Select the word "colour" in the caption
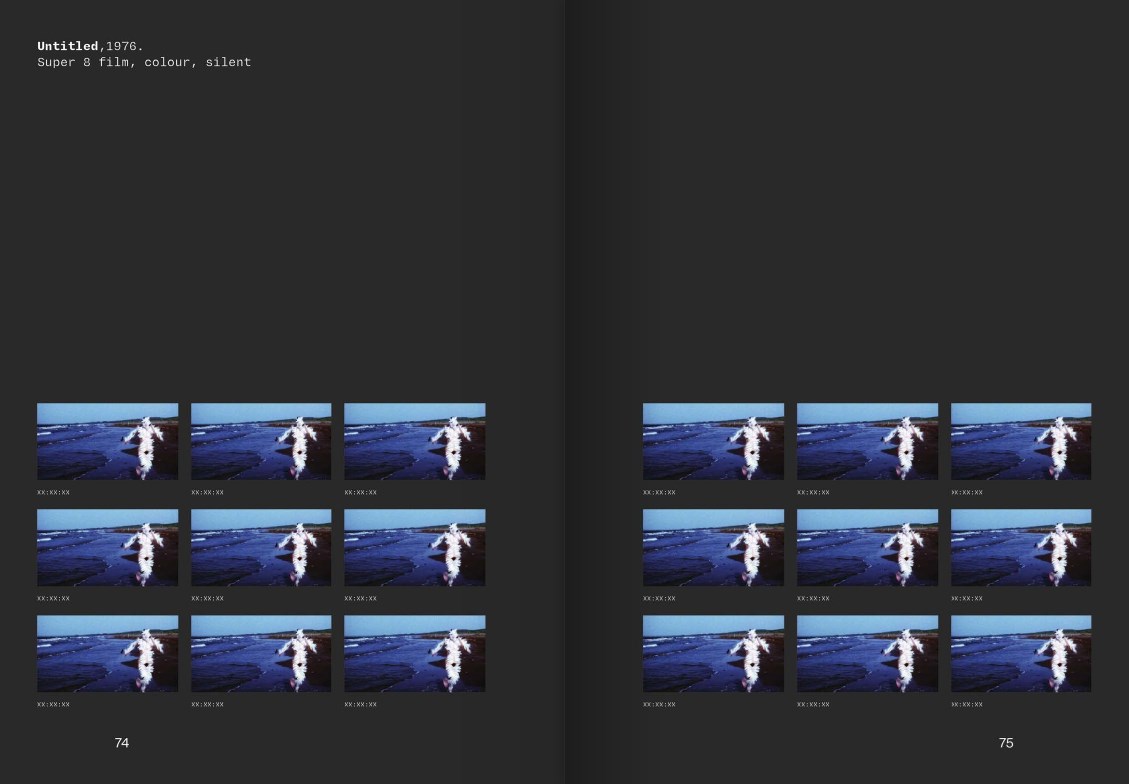The image size is (1129, 784). (x=167, y=63)
